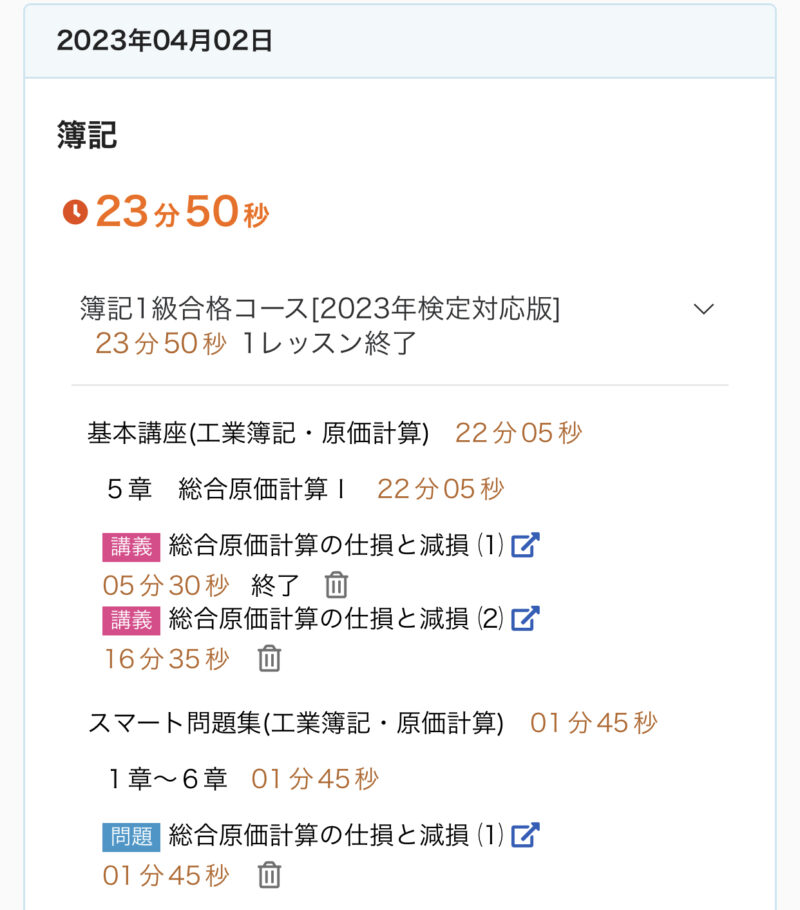
Task: Open the 講義 lesson title 総合原価計算の仕損と減損 (1)
Action: pyautogui.click(x=335, y=546)
